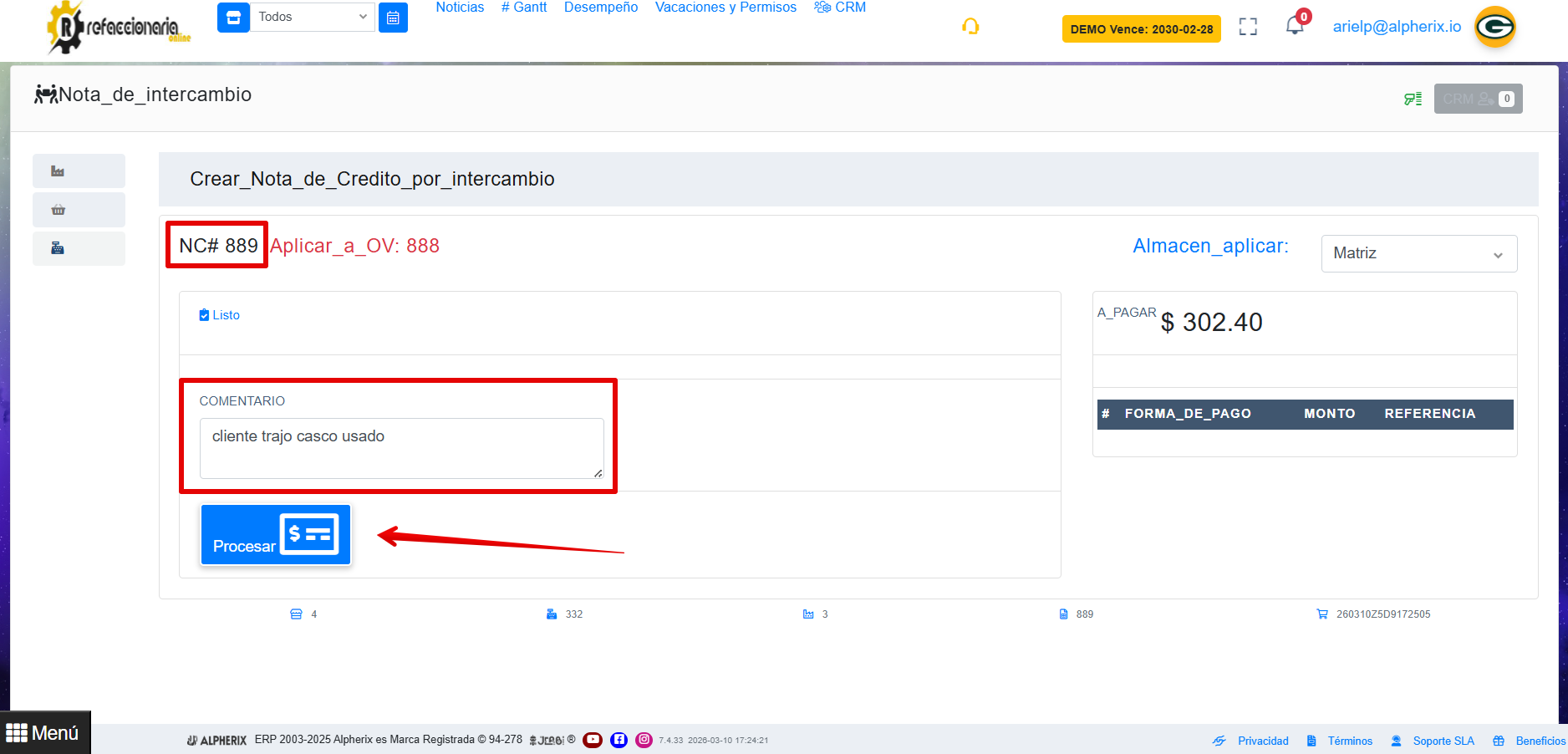
Task: Select the shopping basket sidebar icon
Action: (58, 210)
